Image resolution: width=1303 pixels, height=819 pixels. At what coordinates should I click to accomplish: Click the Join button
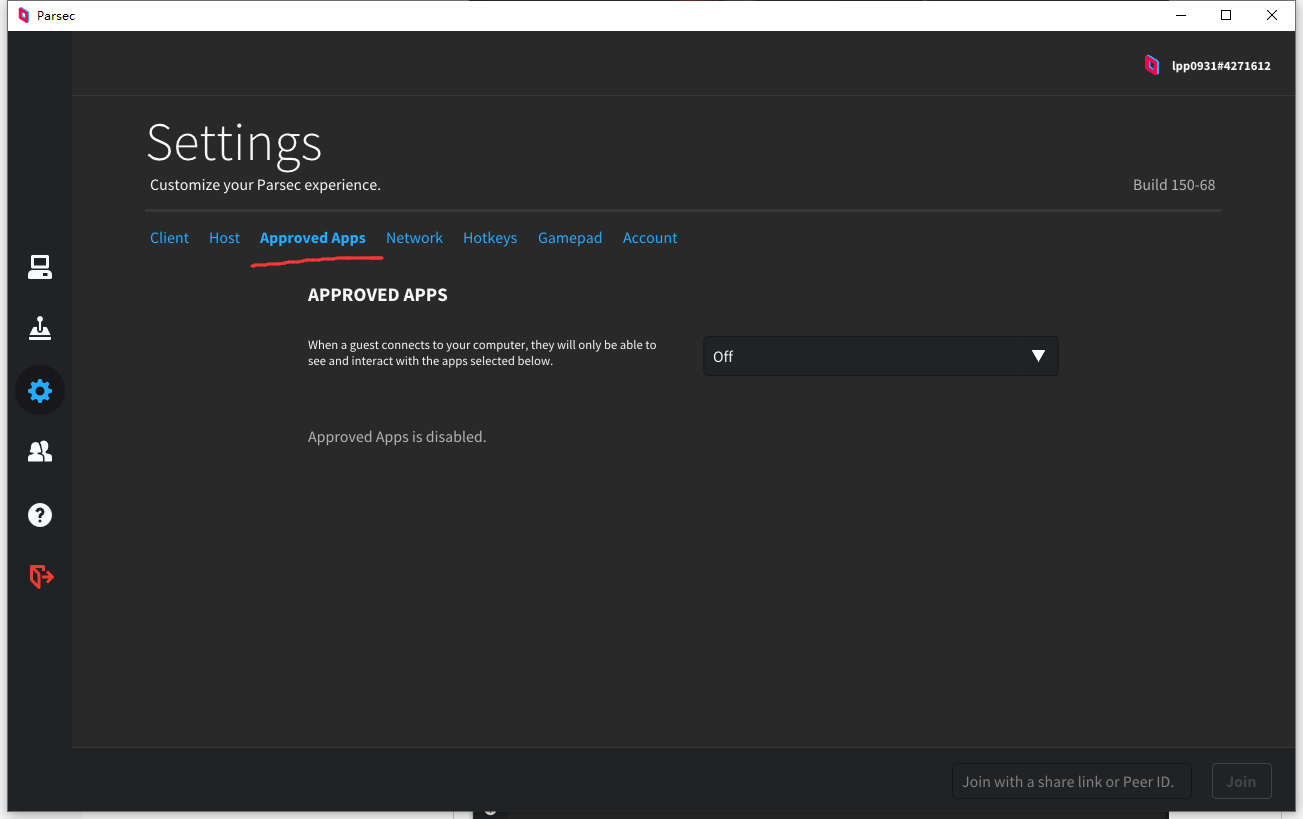[x=1241, y=782]
